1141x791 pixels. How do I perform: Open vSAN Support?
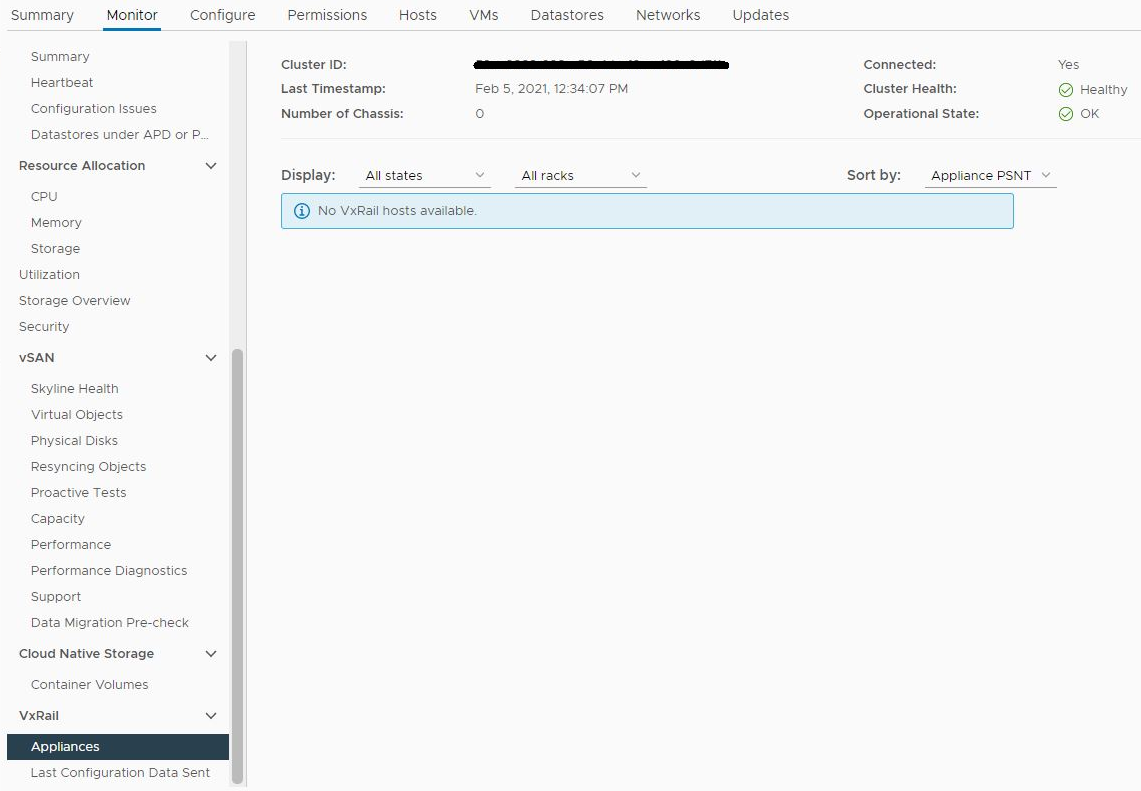(56, 597)
